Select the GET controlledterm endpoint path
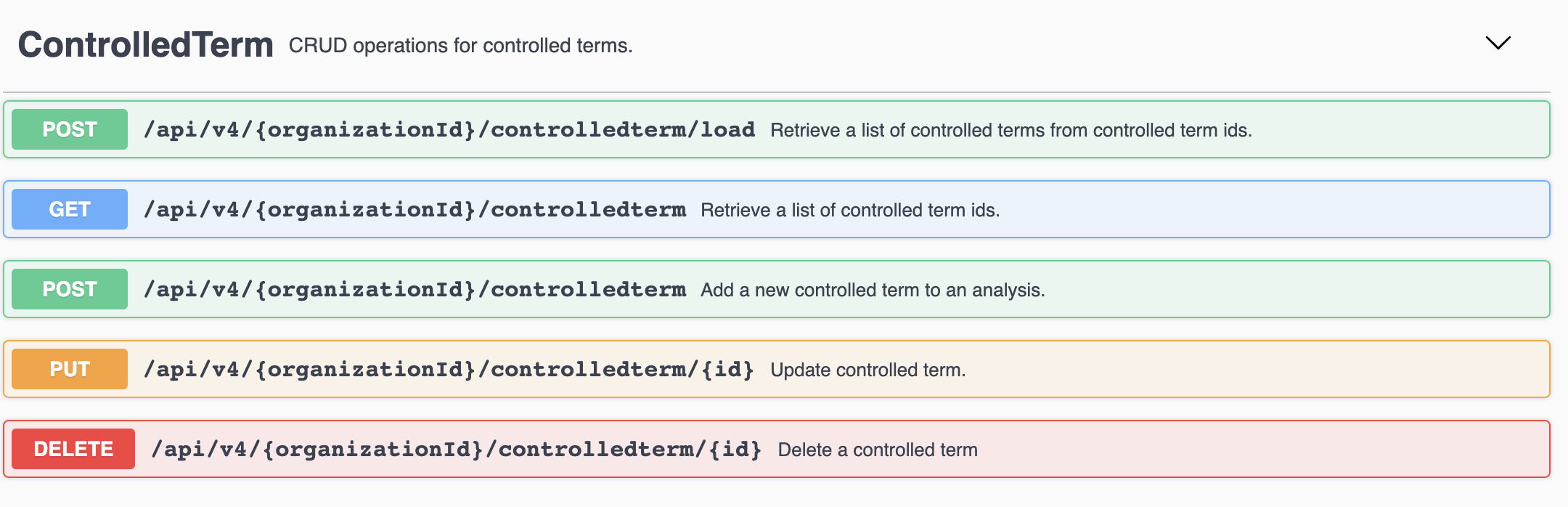 415,210
